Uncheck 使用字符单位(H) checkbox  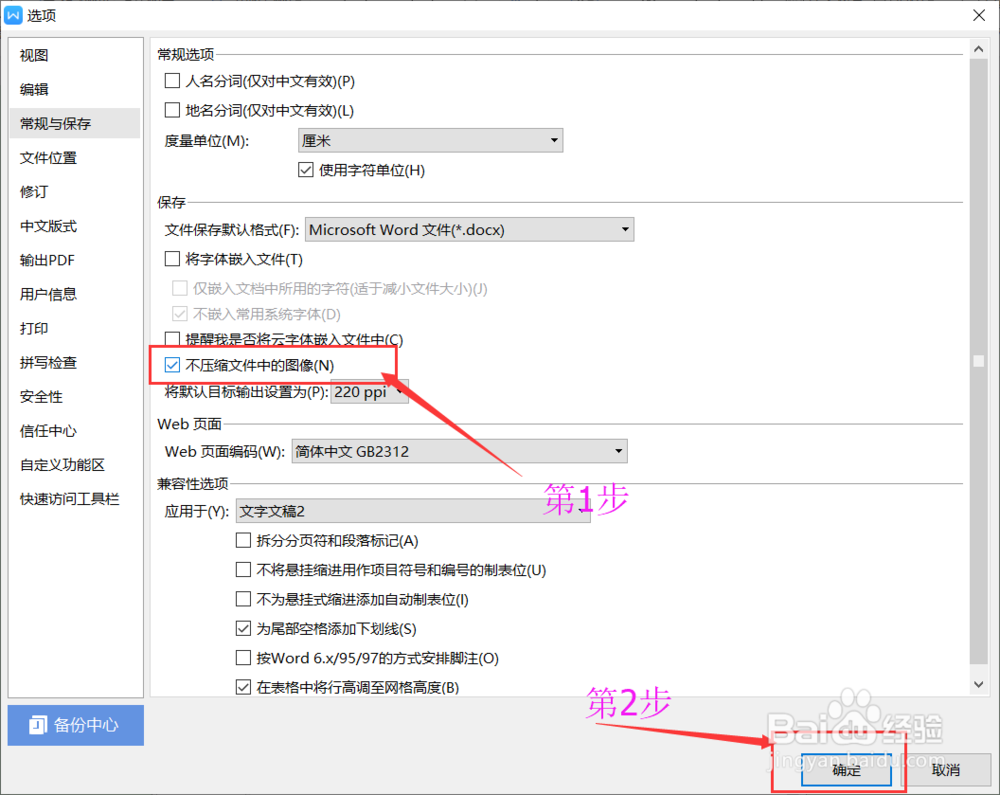[x=305, y=170]
